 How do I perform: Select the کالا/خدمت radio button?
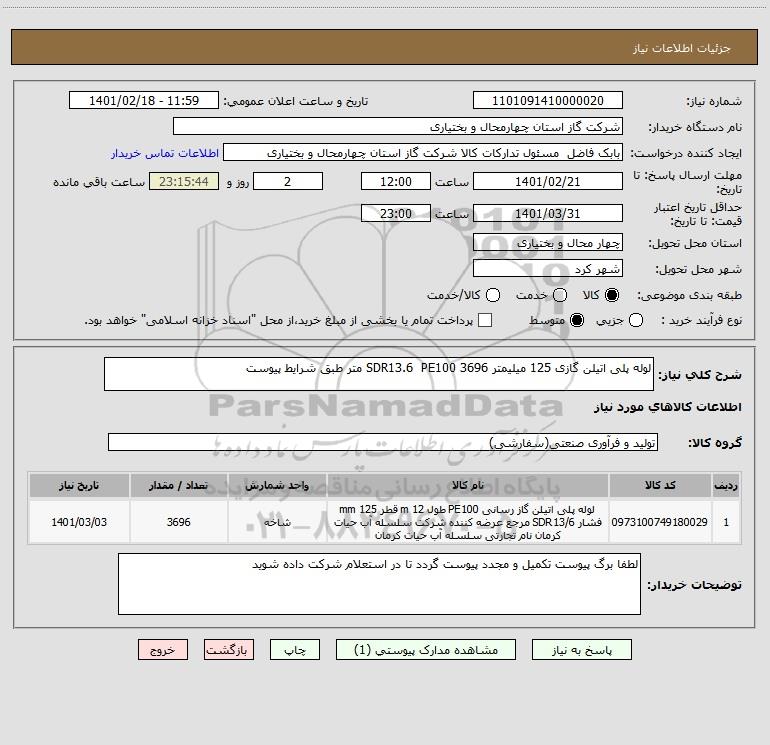[493, 295]
